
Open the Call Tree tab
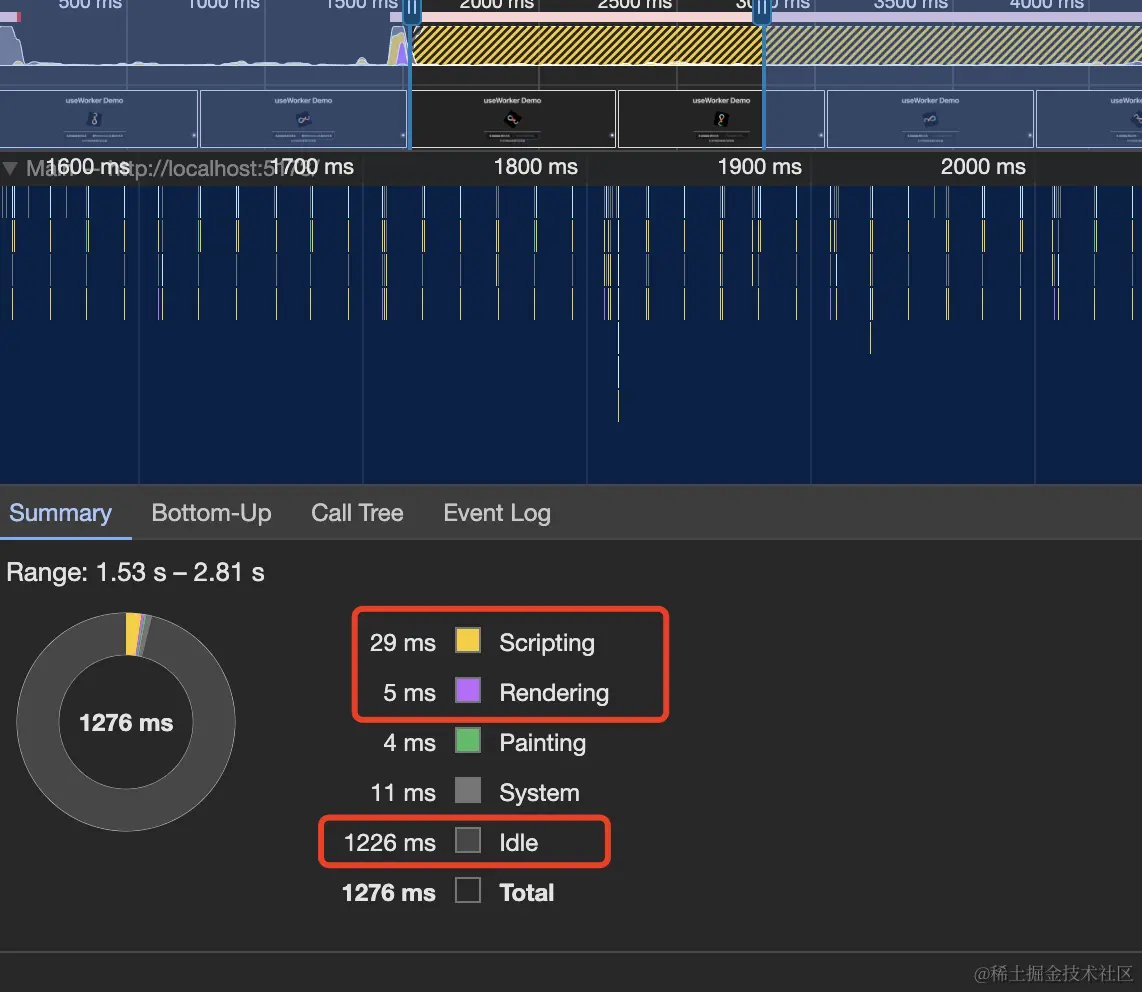(357, 513)
